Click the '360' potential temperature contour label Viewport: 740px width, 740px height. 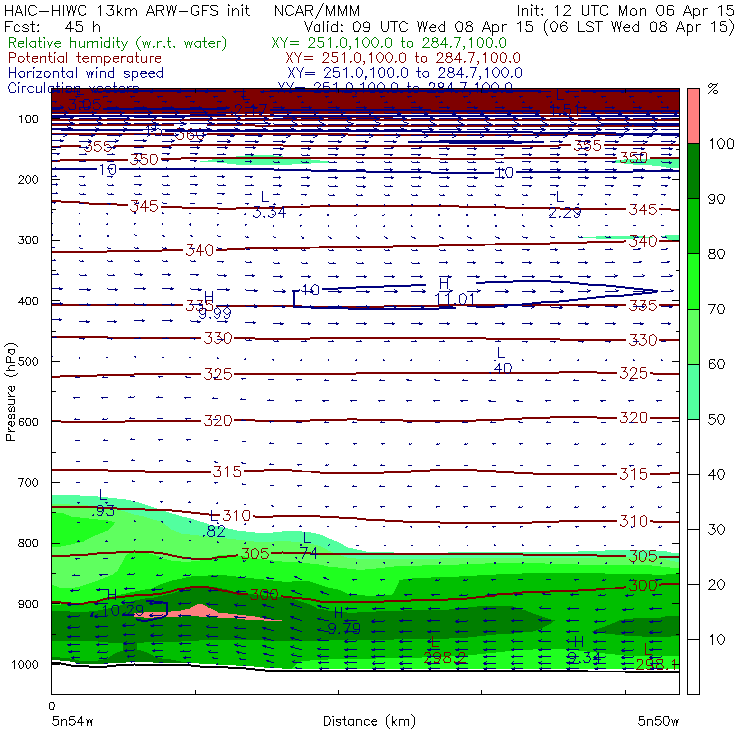pos(190,135)
